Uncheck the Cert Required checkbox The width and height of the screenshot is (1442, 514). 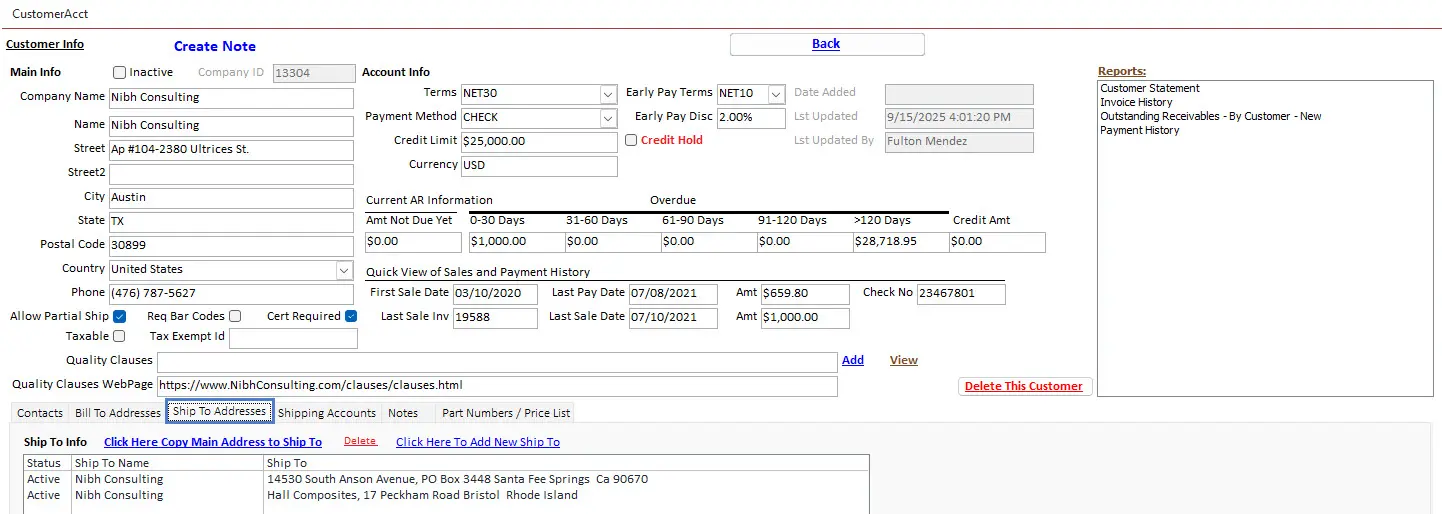(351, 317)
